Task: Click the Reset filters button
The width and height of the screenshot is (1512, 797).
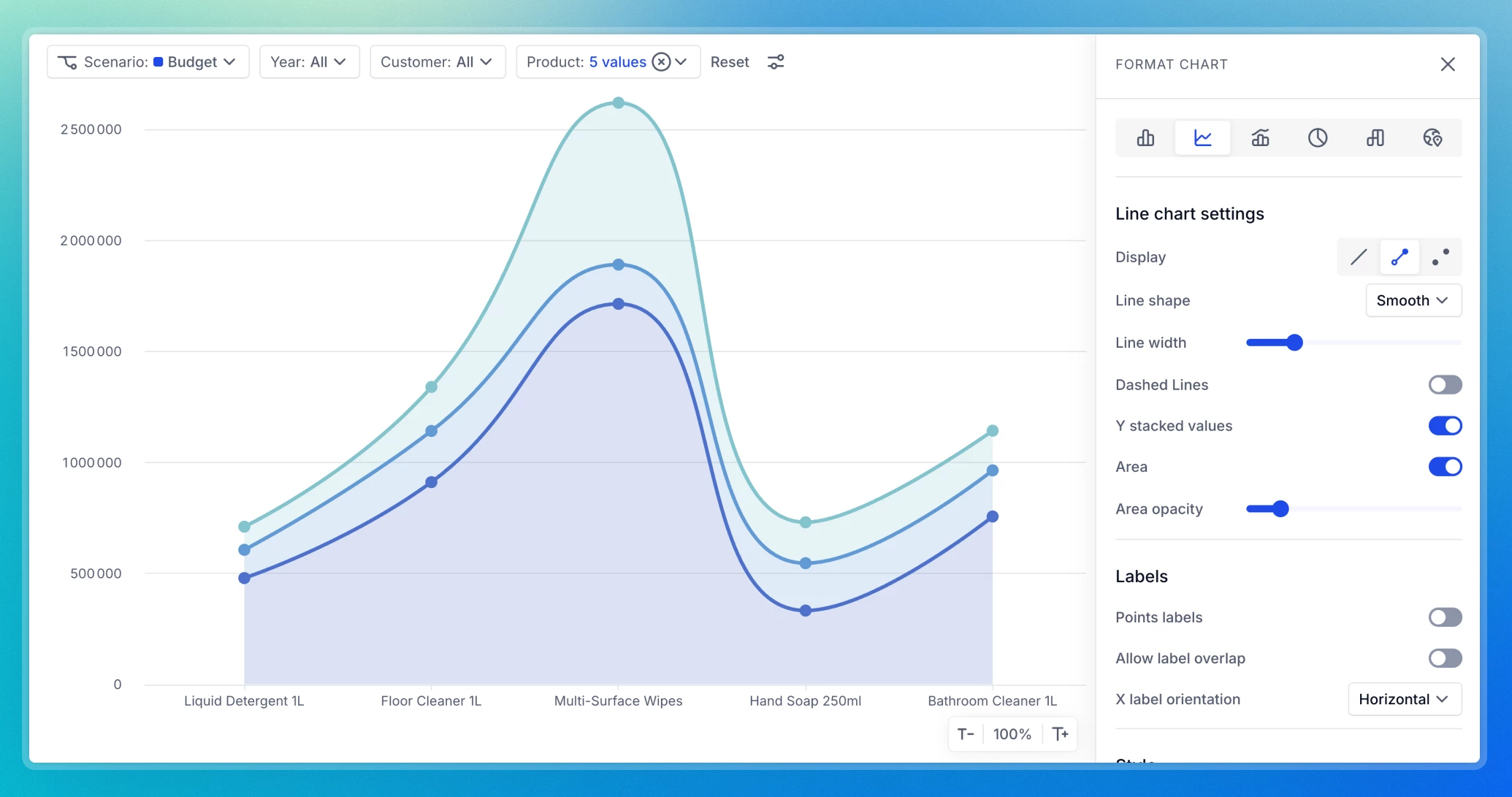Action: (730, 62)
